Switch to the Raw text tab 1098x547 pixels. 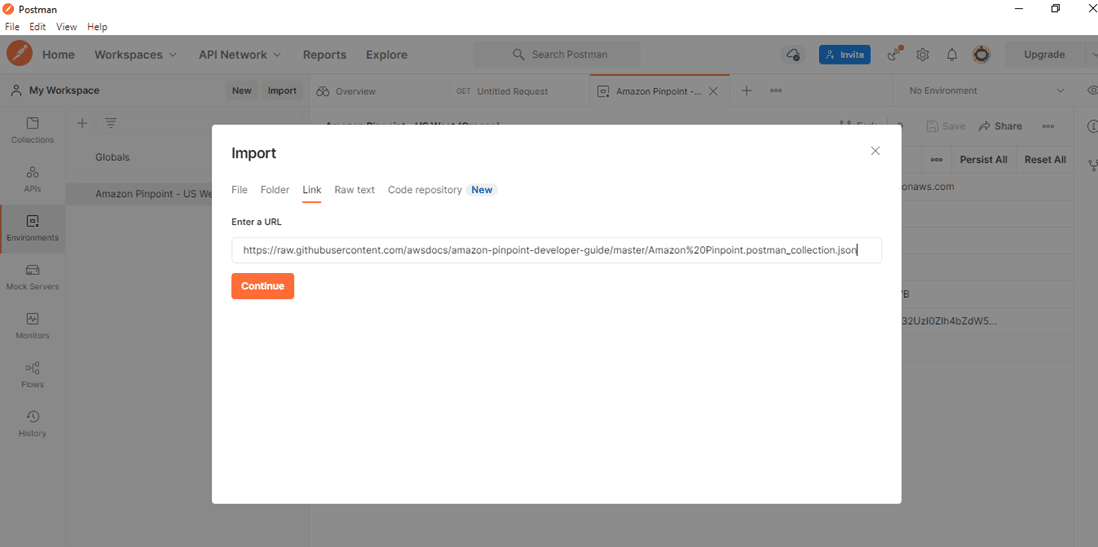point(354,190)
